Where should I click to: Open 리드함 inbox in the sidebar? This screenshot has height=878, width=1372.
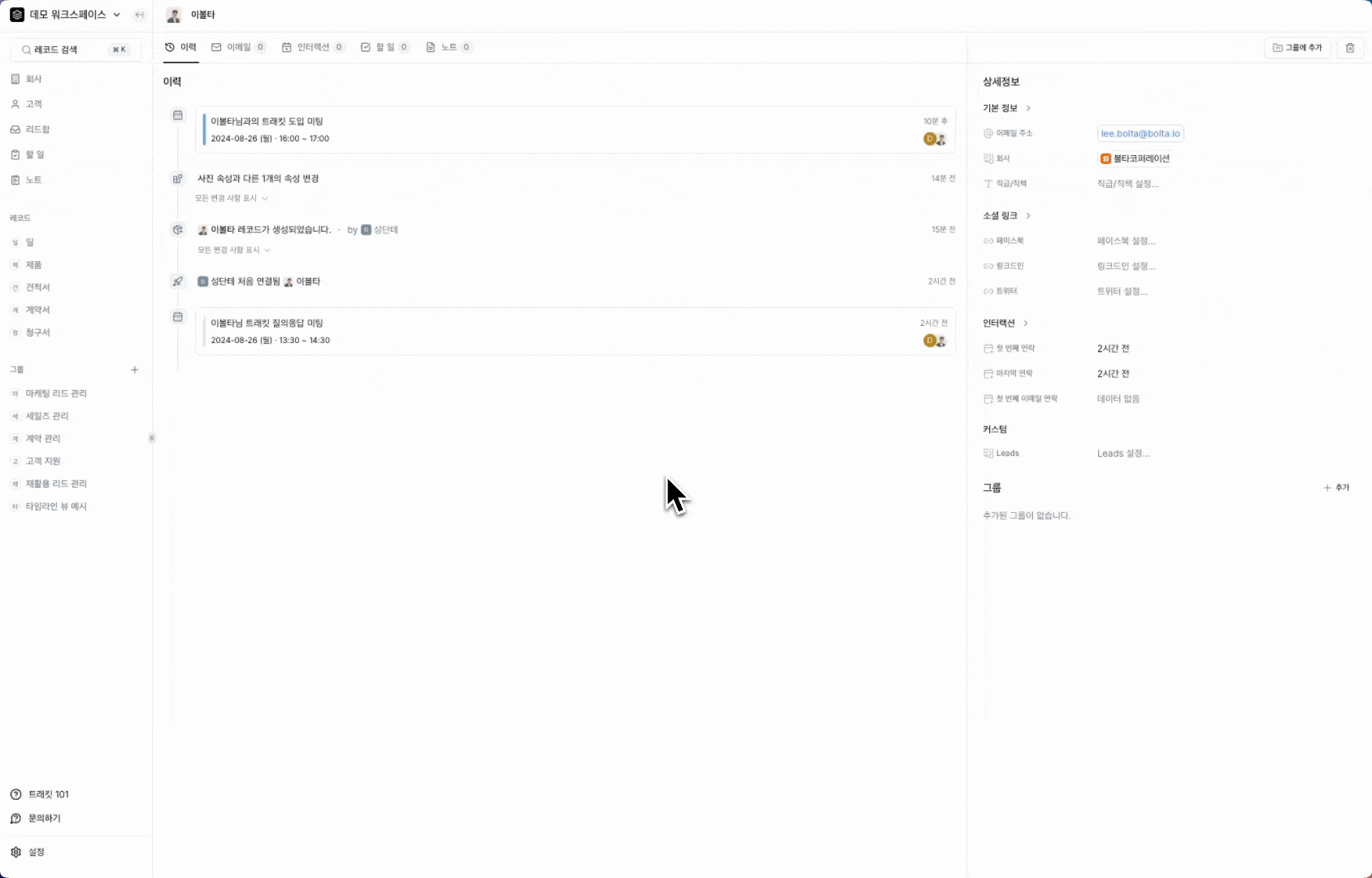(x=37, y=129)
